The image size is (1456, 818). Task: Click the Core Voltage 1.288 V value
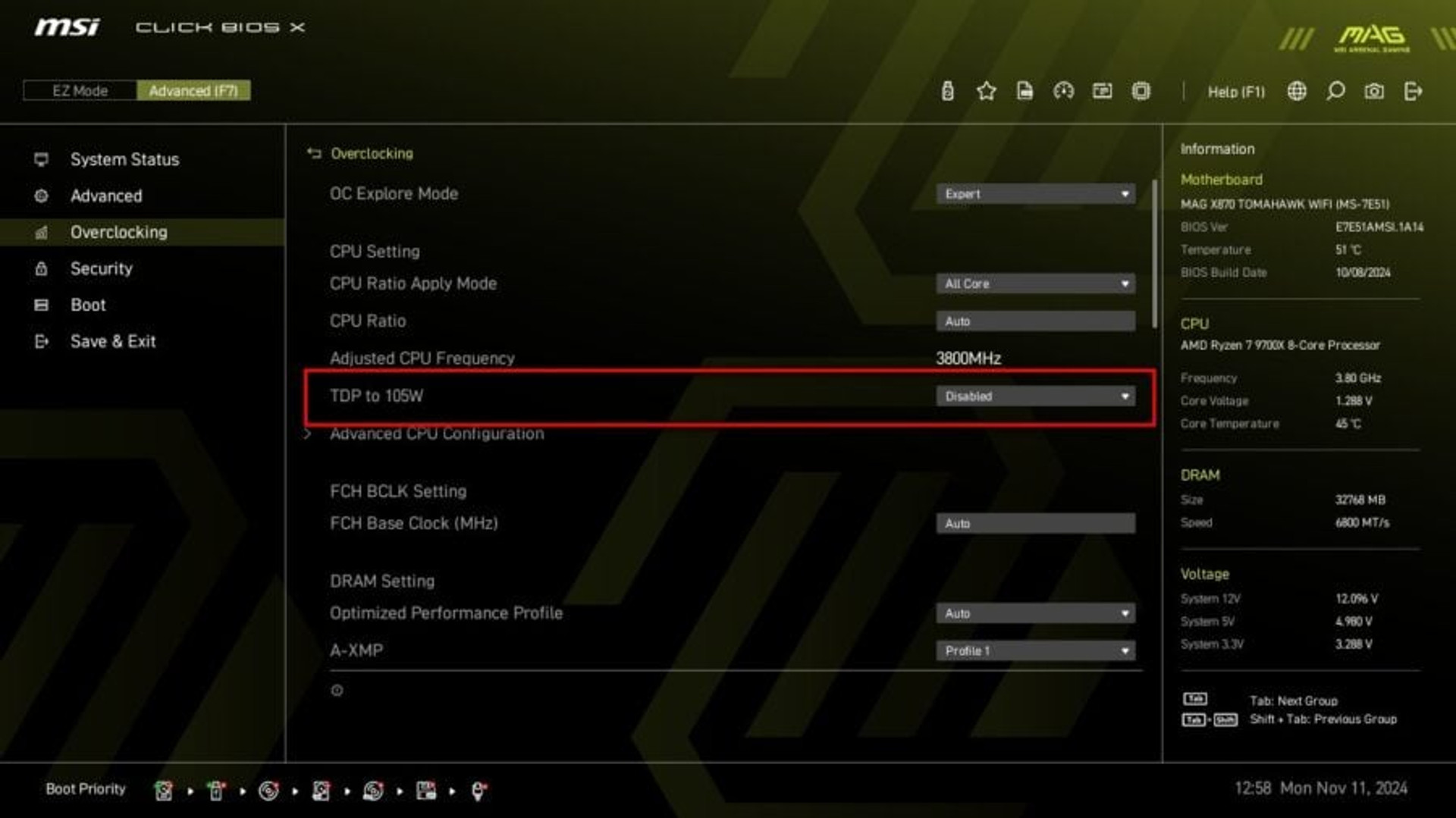1354,400
